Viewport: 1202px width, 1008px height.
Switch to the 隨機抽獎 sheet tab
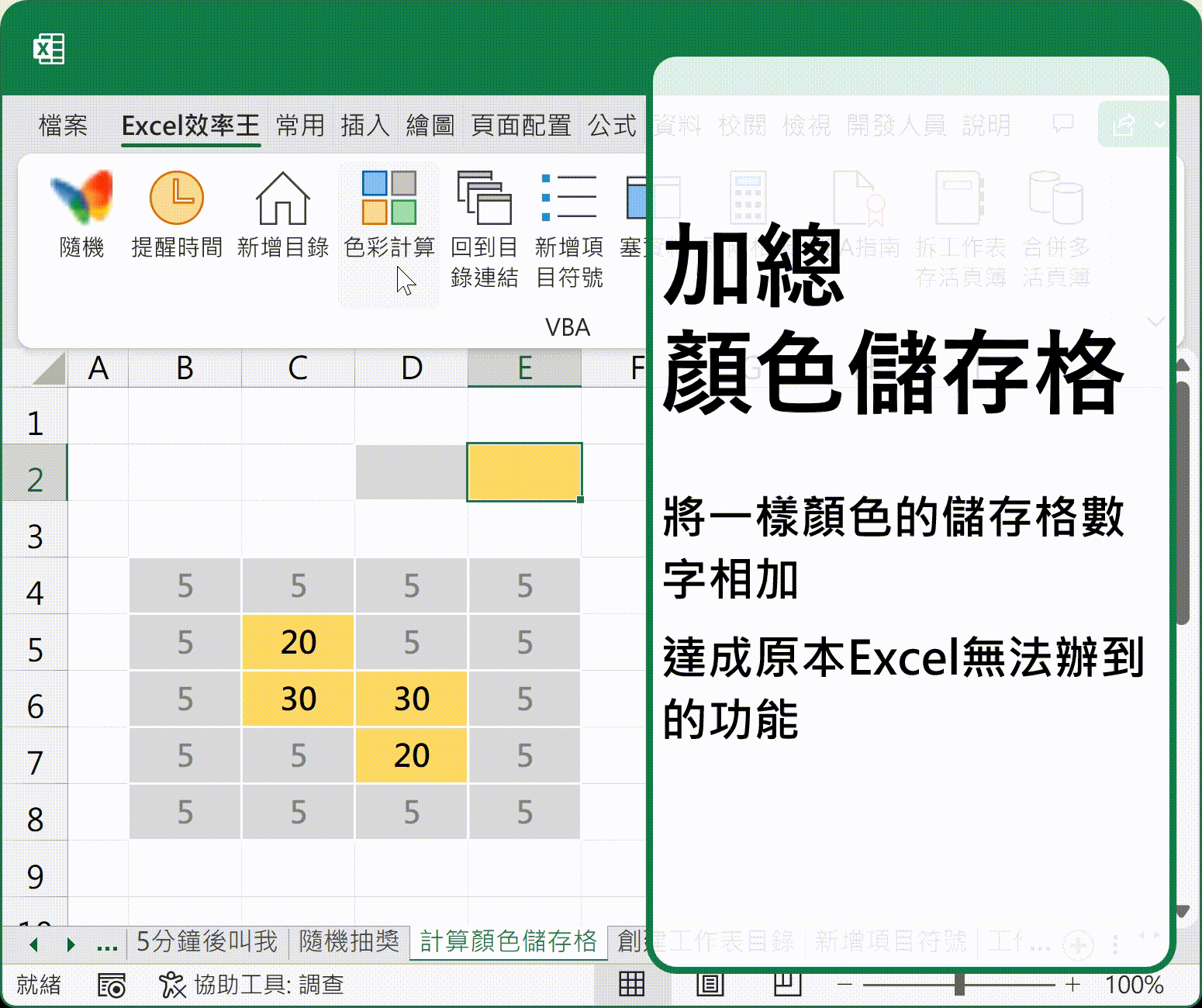tap(349, 941)
